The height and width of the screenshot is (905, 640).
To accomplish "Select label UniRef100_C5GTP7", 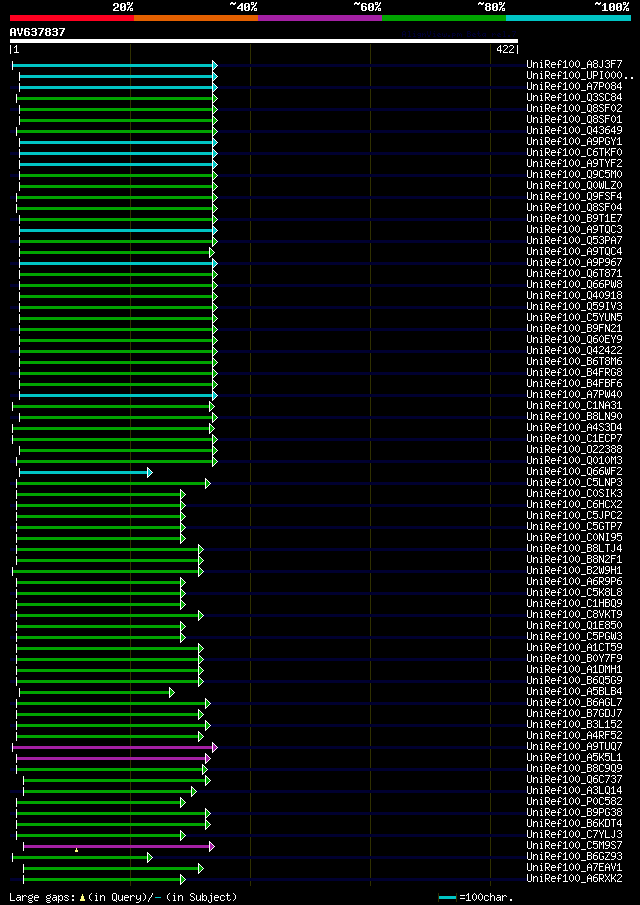I will [x=574, y=526].
